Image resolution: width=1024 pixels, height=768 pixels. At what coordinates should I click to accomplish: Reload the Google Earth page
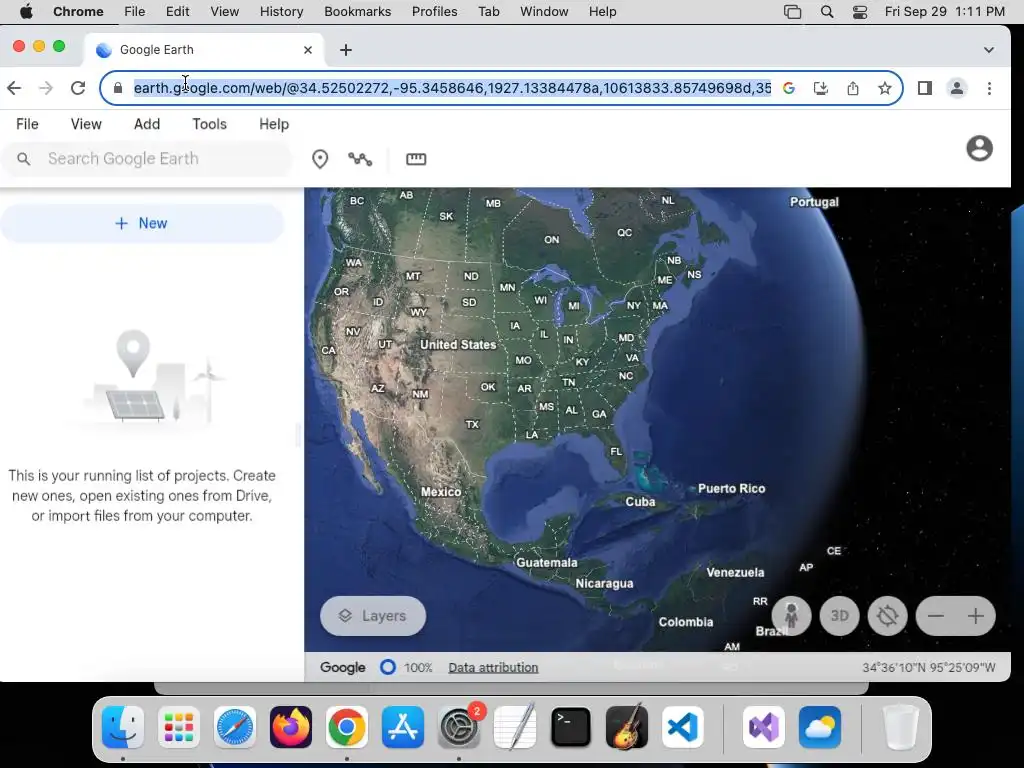point(78,88)
